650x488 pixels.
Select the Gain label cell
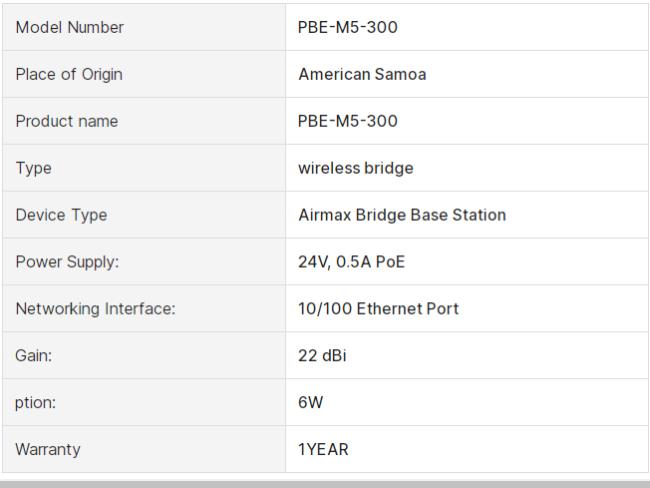tap(144, 355)
